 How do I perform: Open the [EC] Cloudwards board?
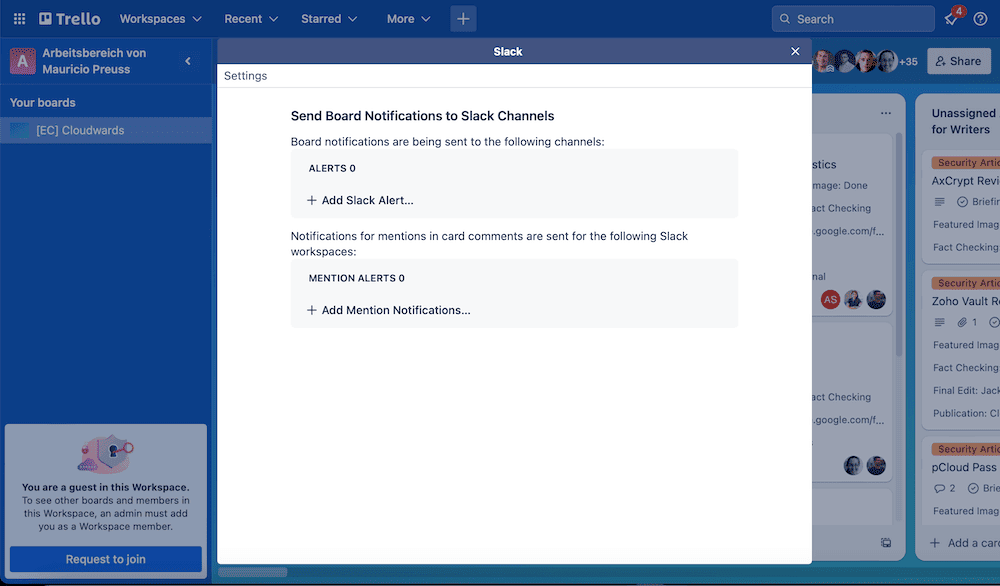pos(106,130)
